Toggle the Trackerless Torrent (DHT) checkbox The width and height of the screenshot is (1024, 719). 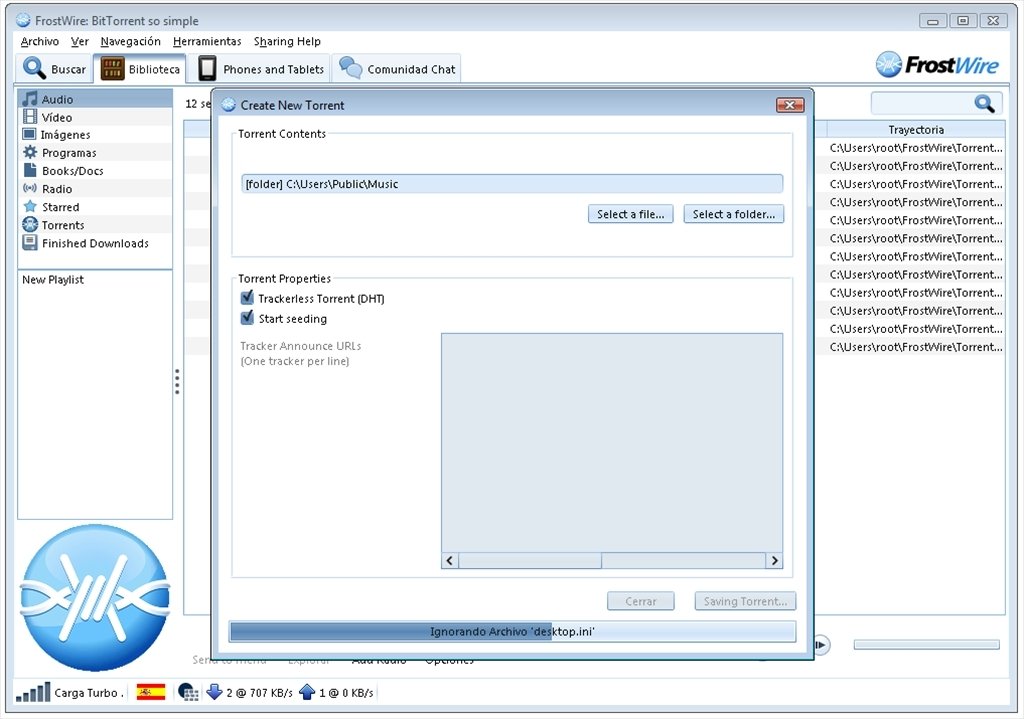(x=247, y=298)
